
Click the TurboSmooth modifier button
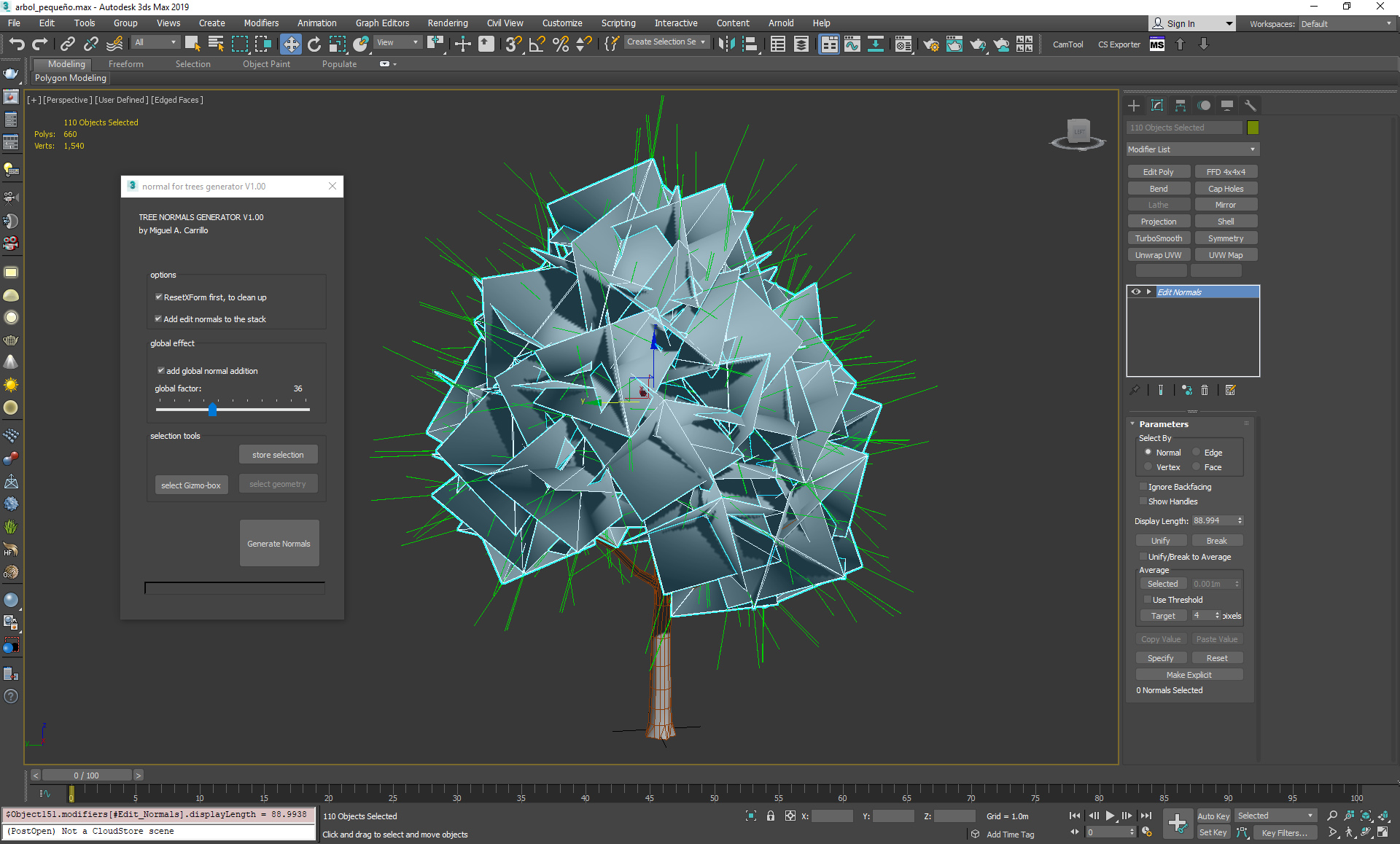[1158, 238]
